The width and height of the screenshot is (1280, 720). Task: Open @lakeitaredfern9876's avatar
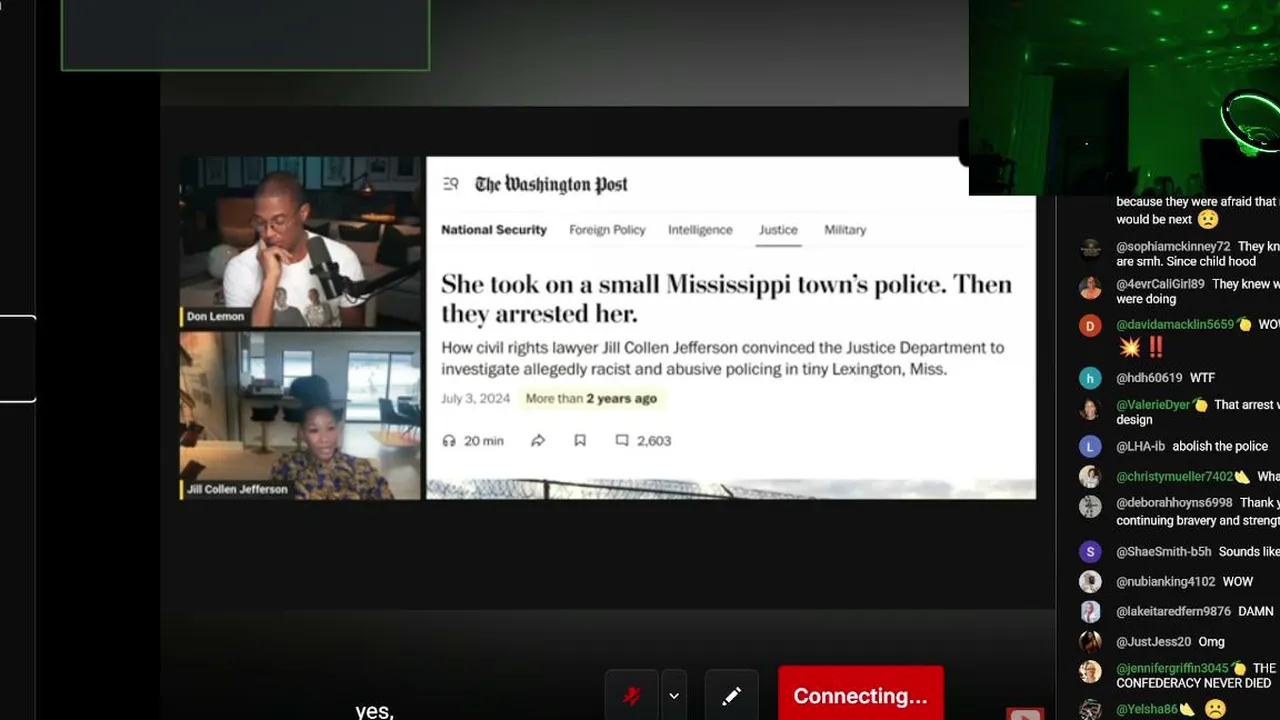[x=1090, y=612]
